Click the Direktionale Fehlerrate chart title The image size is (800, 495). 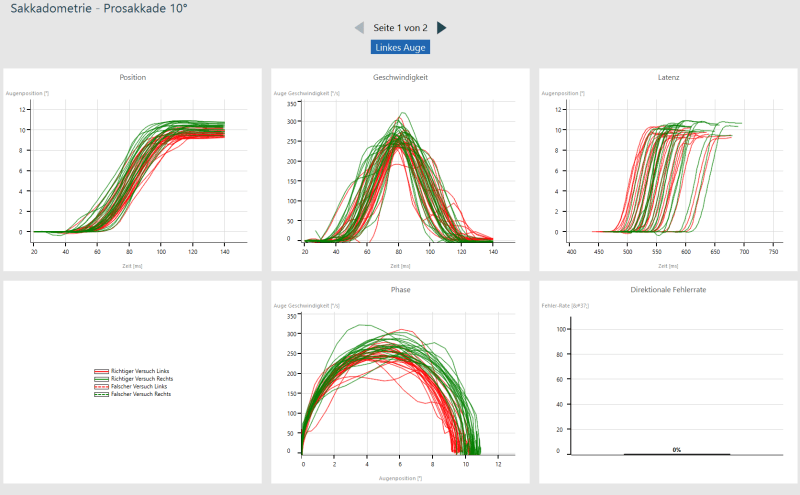tap(669, 290)
